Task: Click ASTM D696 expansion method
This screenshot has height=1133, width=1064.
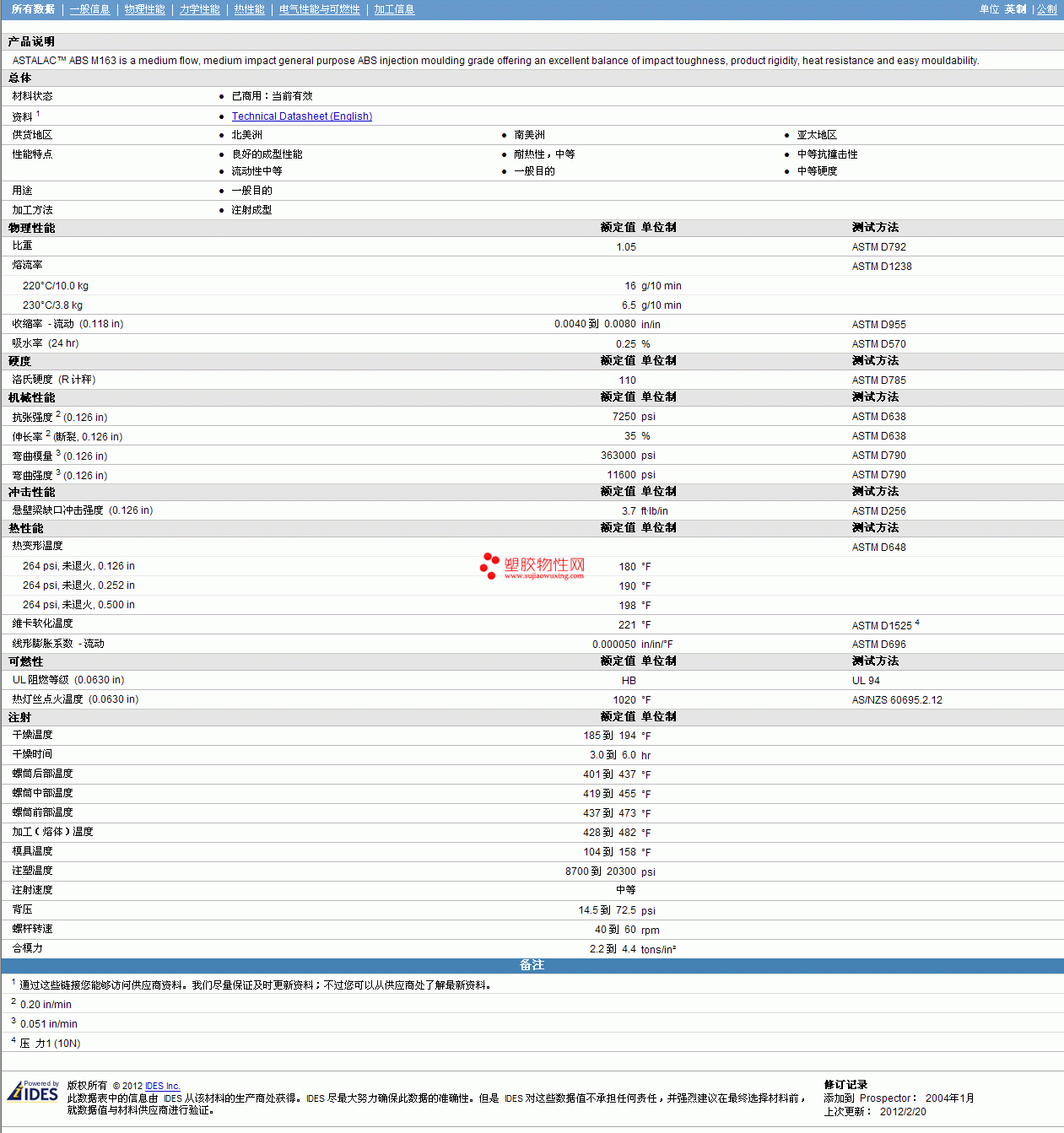Action: point(878,645)
